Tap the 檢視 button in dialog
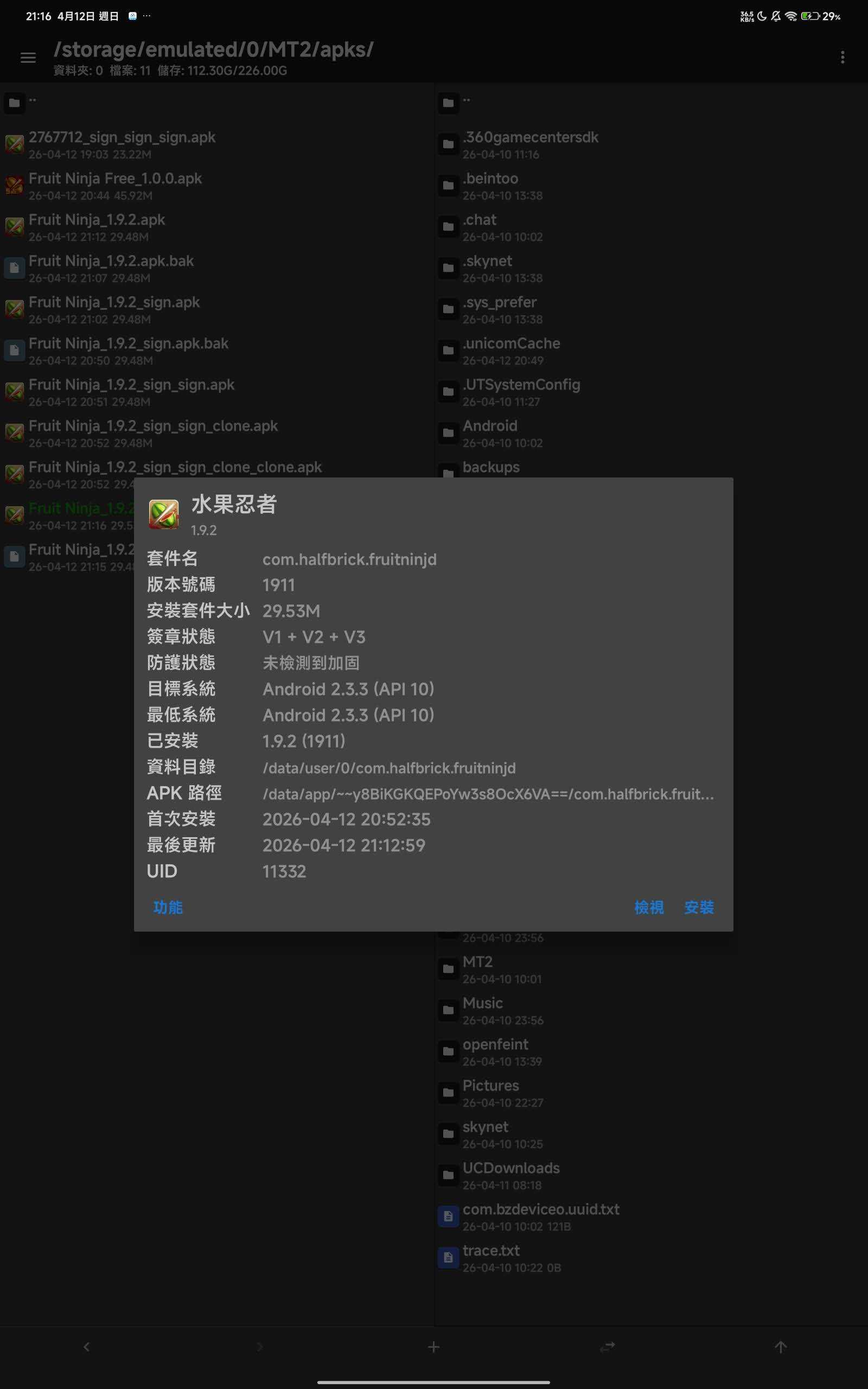868x1389 pixels. [x=649, y=907]
